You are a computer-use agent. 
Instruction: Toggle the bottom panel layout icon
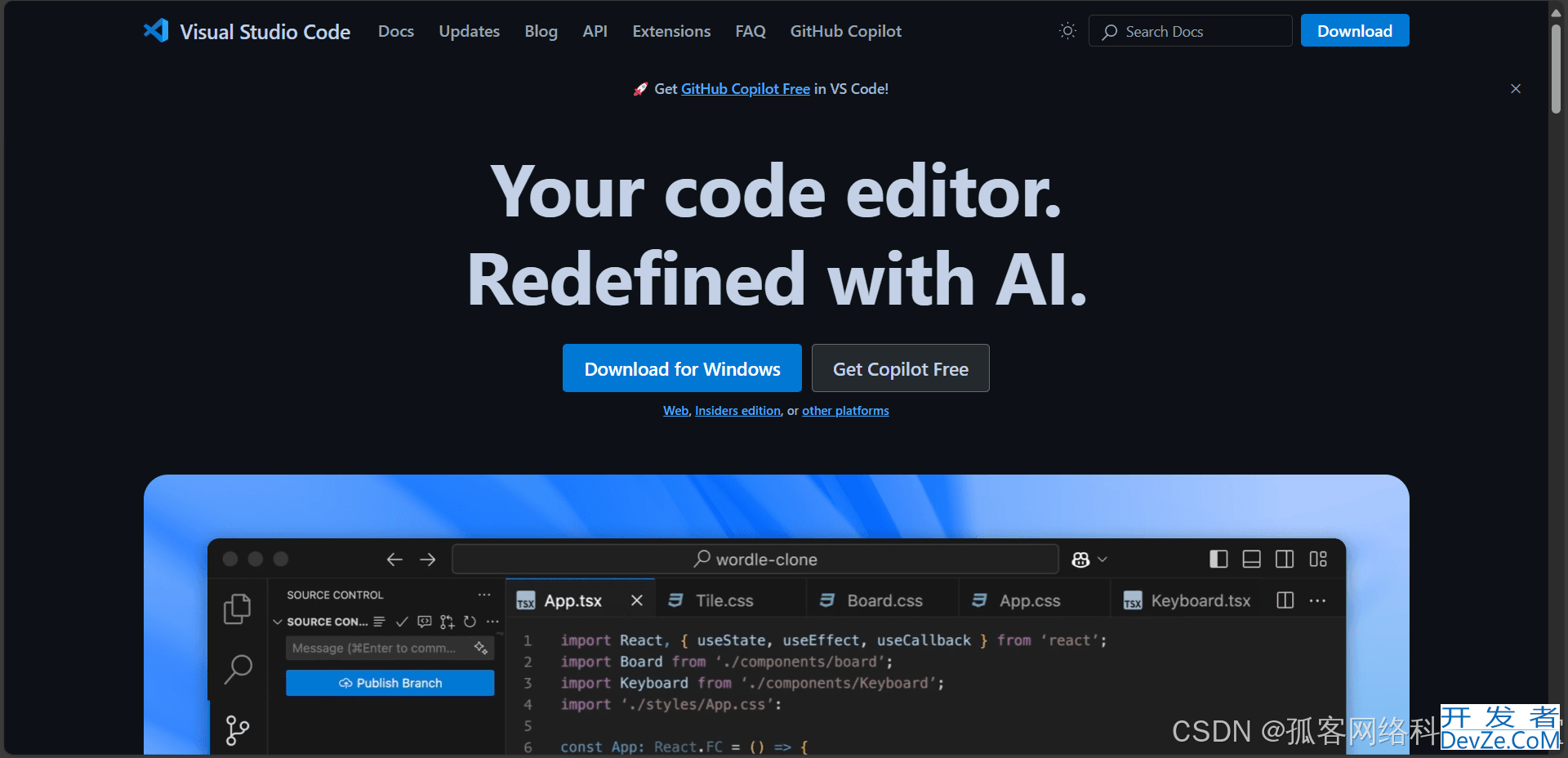[x=1251, y=560]
